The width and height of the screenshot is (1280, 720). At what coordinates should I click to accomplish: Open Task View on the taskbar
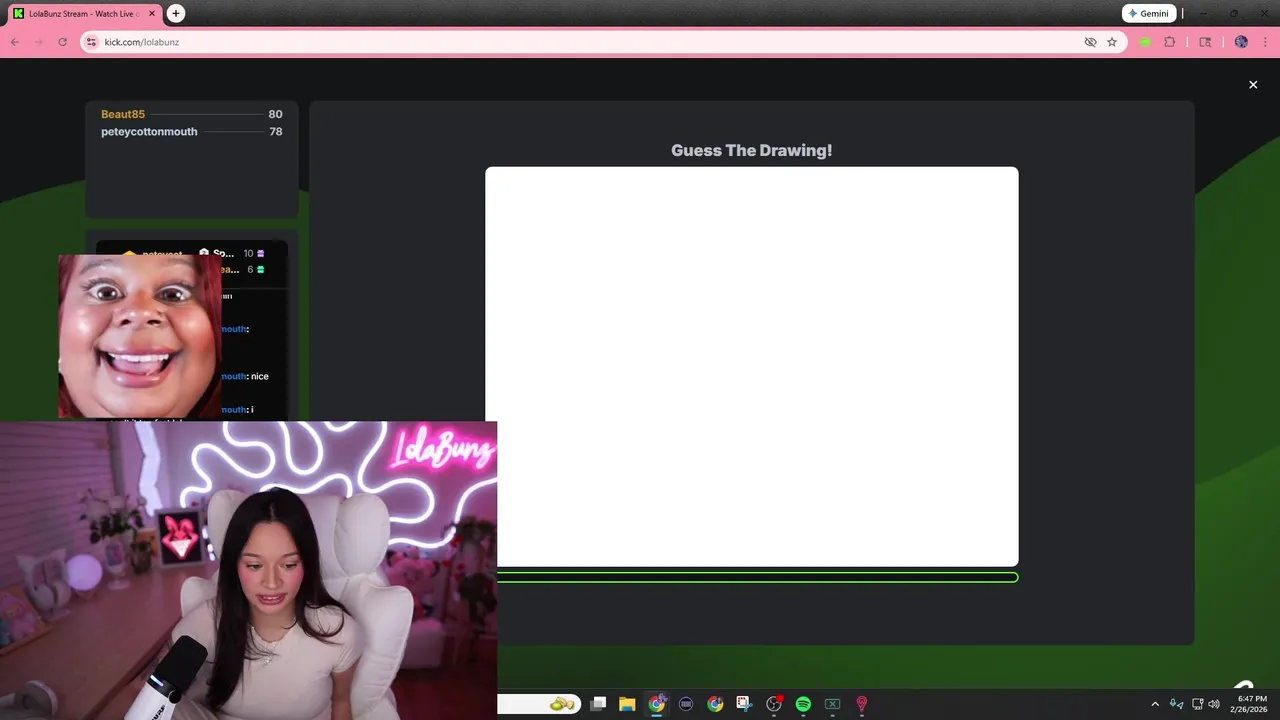click(x=598, y=704)
